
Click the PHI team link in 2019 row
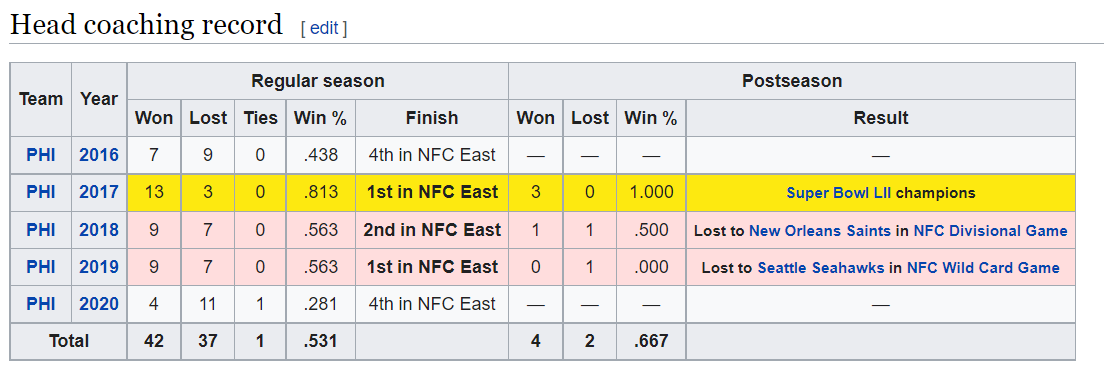coord(41,267)
